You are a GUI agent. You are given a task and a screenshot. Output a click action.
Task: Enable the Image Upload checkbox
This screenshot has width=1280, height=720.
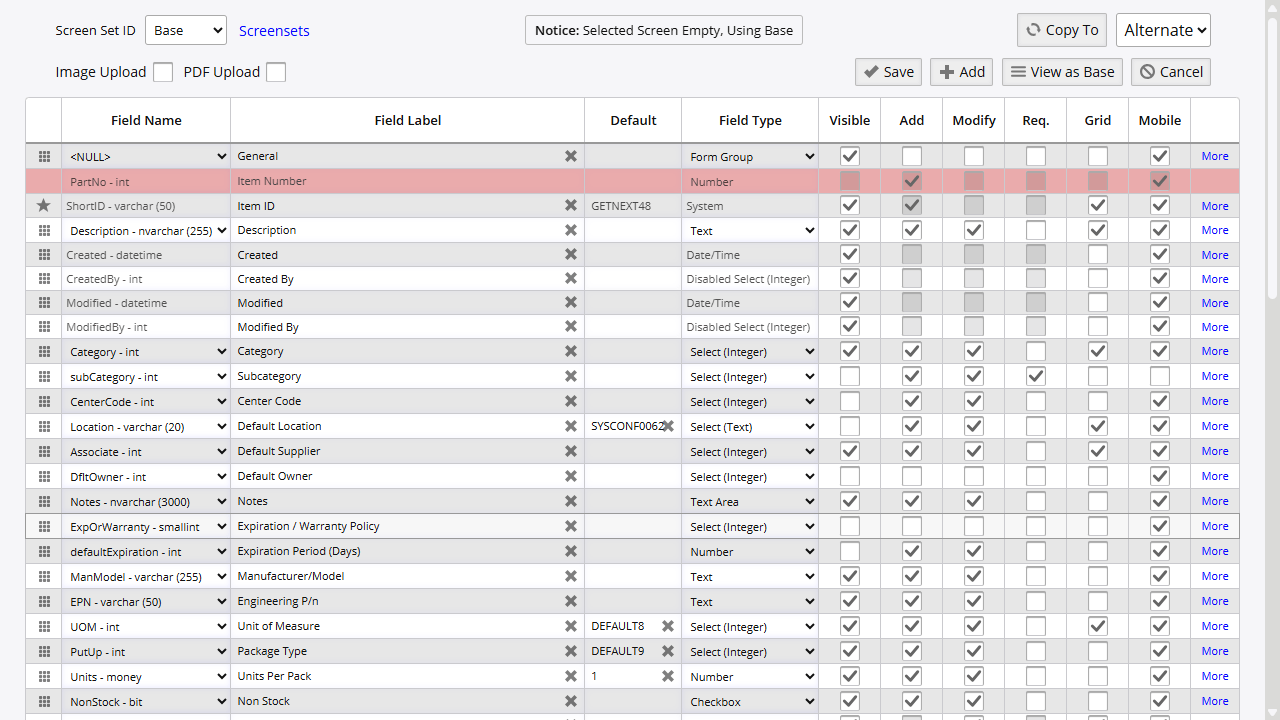(163, 72)
